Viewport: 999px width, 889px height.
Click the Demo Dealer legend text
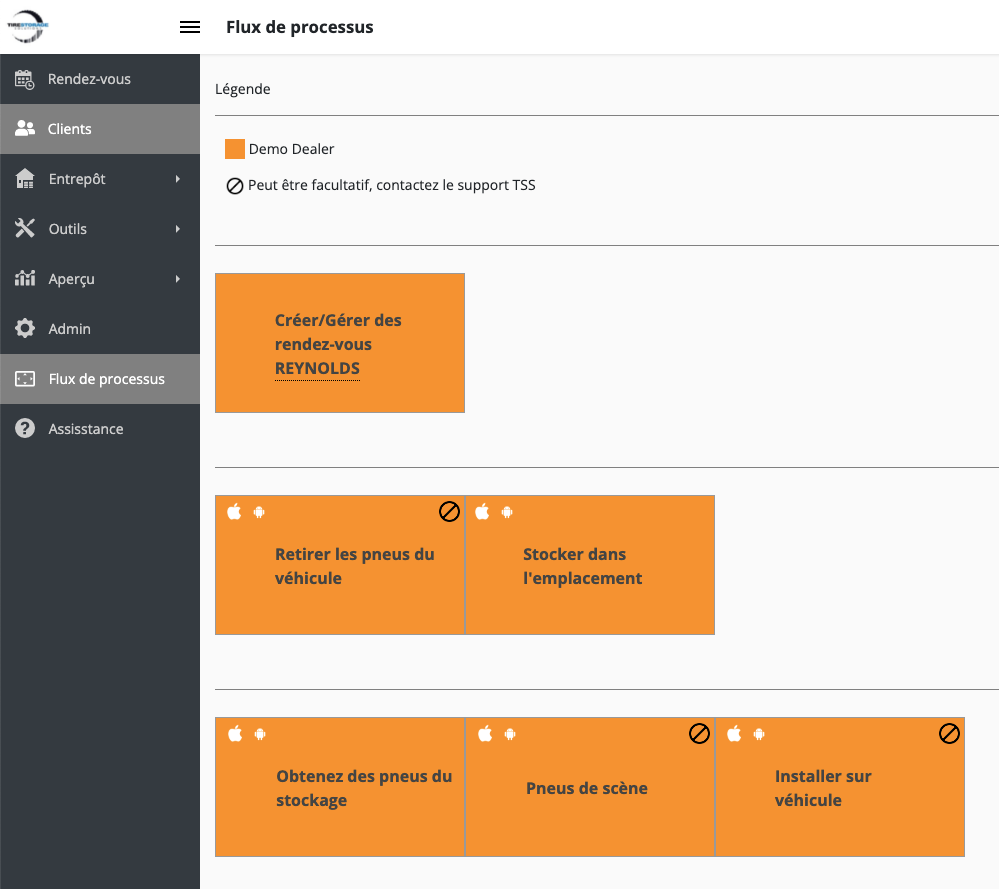[291, 149]
